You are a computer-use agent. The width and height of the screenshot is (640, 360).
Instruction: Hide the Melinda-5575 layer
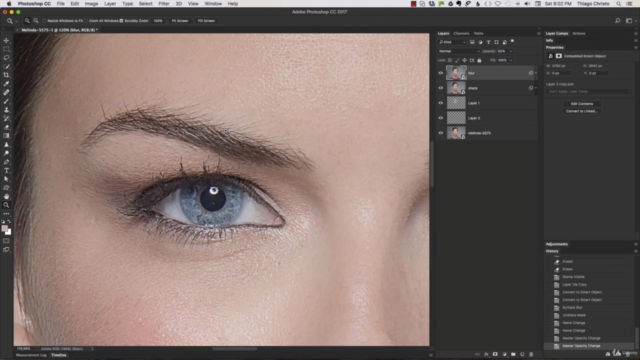point(441,133)
